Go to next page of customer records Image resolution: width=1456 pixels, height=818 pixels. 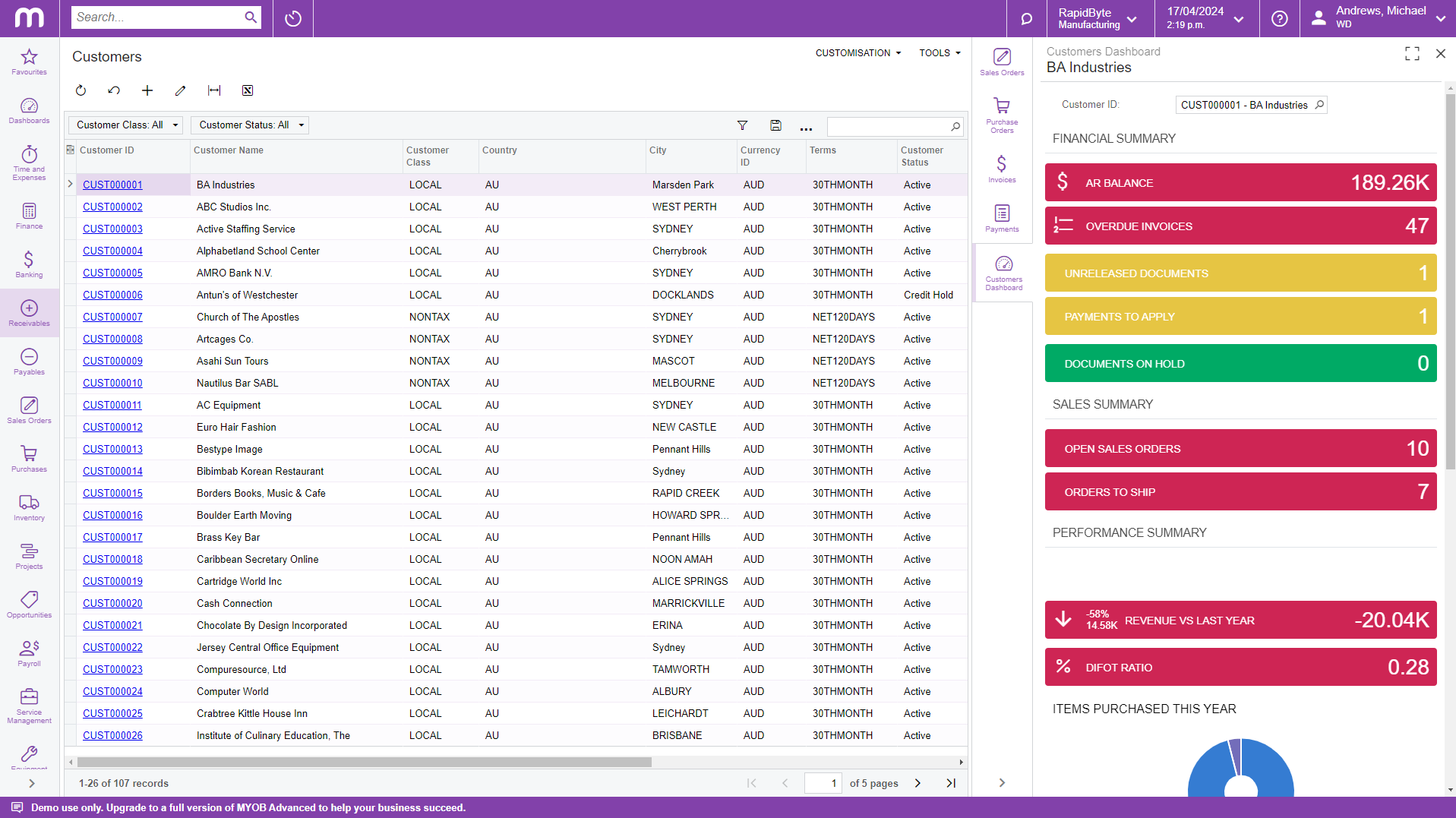918,783
